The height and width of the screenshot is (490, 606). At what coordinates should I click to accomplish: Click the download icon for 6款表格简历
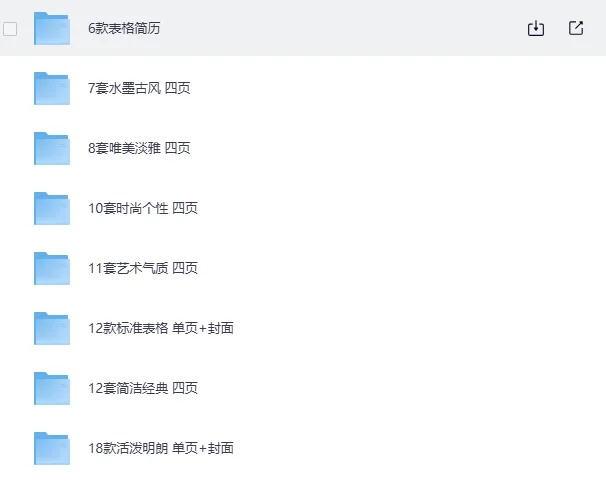point(536,29)
